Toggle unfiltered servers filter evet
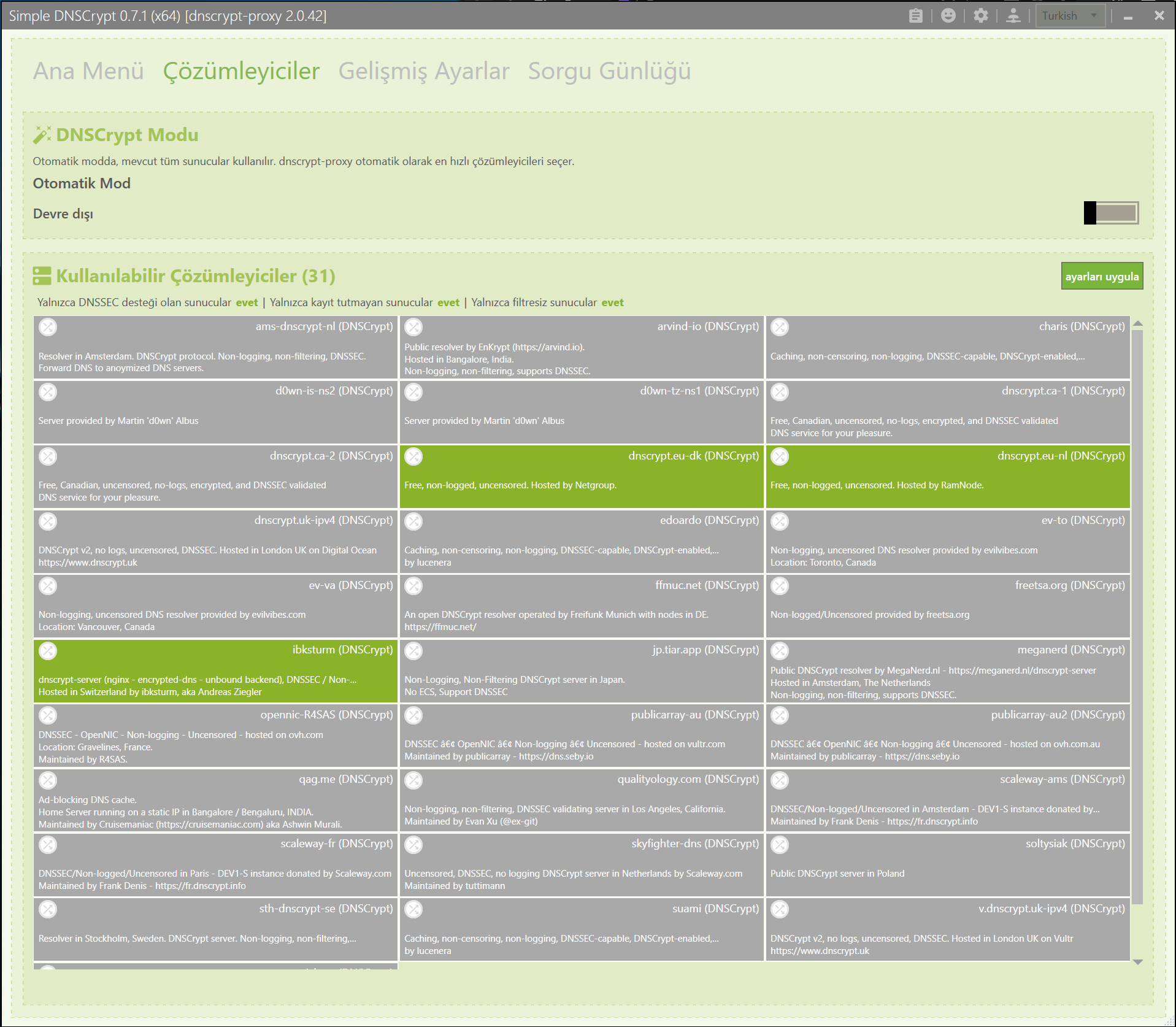 click(612, 302)
